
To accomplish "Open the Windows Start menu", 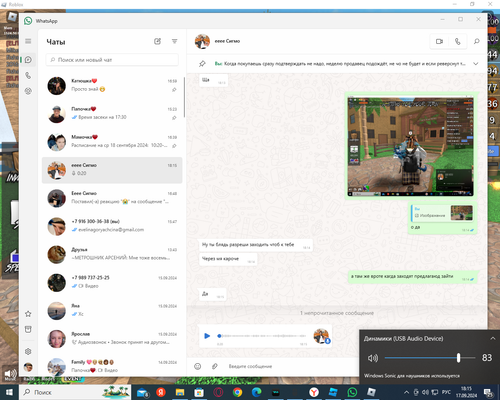I will tap(9, 392).
